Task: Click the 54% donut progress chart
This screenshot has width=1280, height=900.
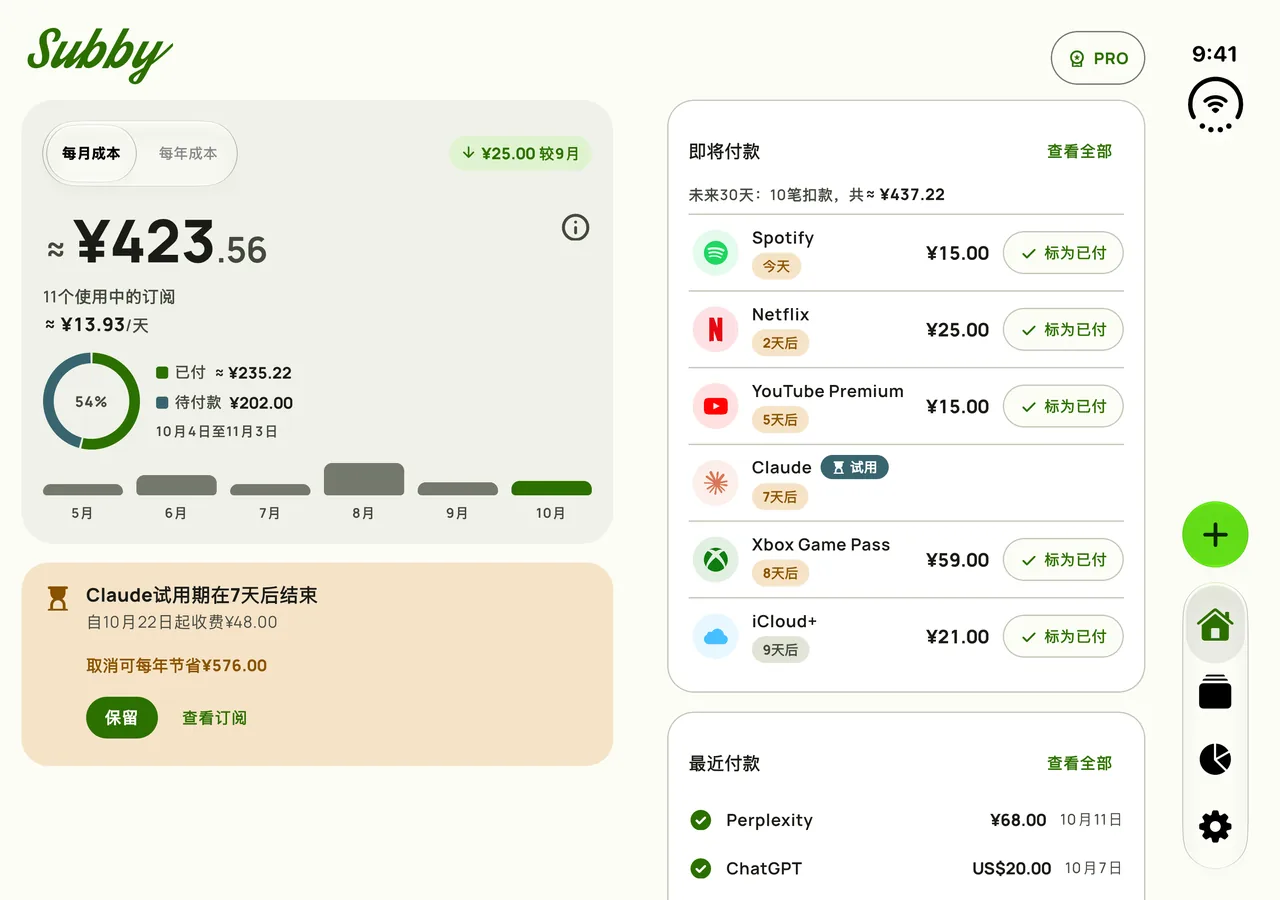Action: pyautogui.click(x=91, y=401)
